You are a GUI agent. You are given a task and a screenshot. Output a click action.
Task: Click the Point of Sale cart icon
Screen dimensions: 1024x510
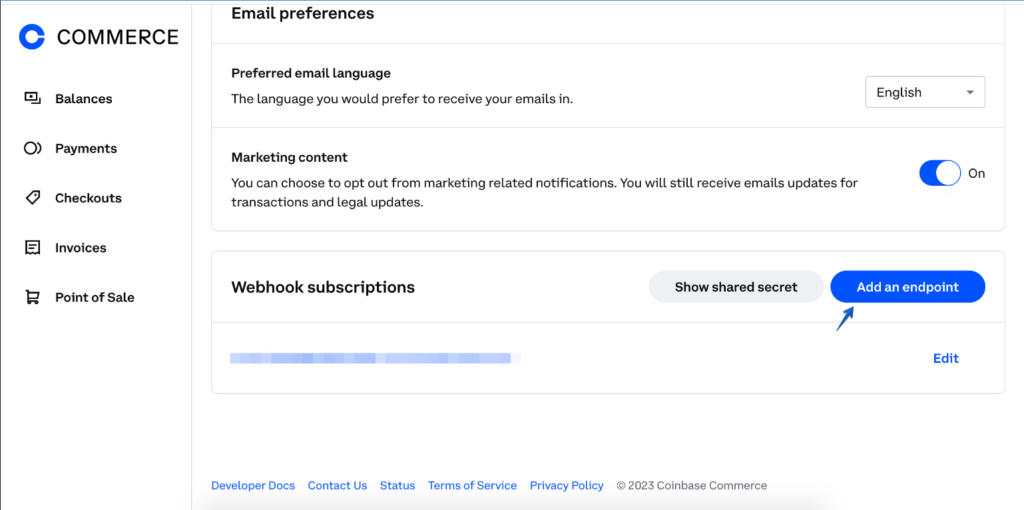click(x=33, y=297)
